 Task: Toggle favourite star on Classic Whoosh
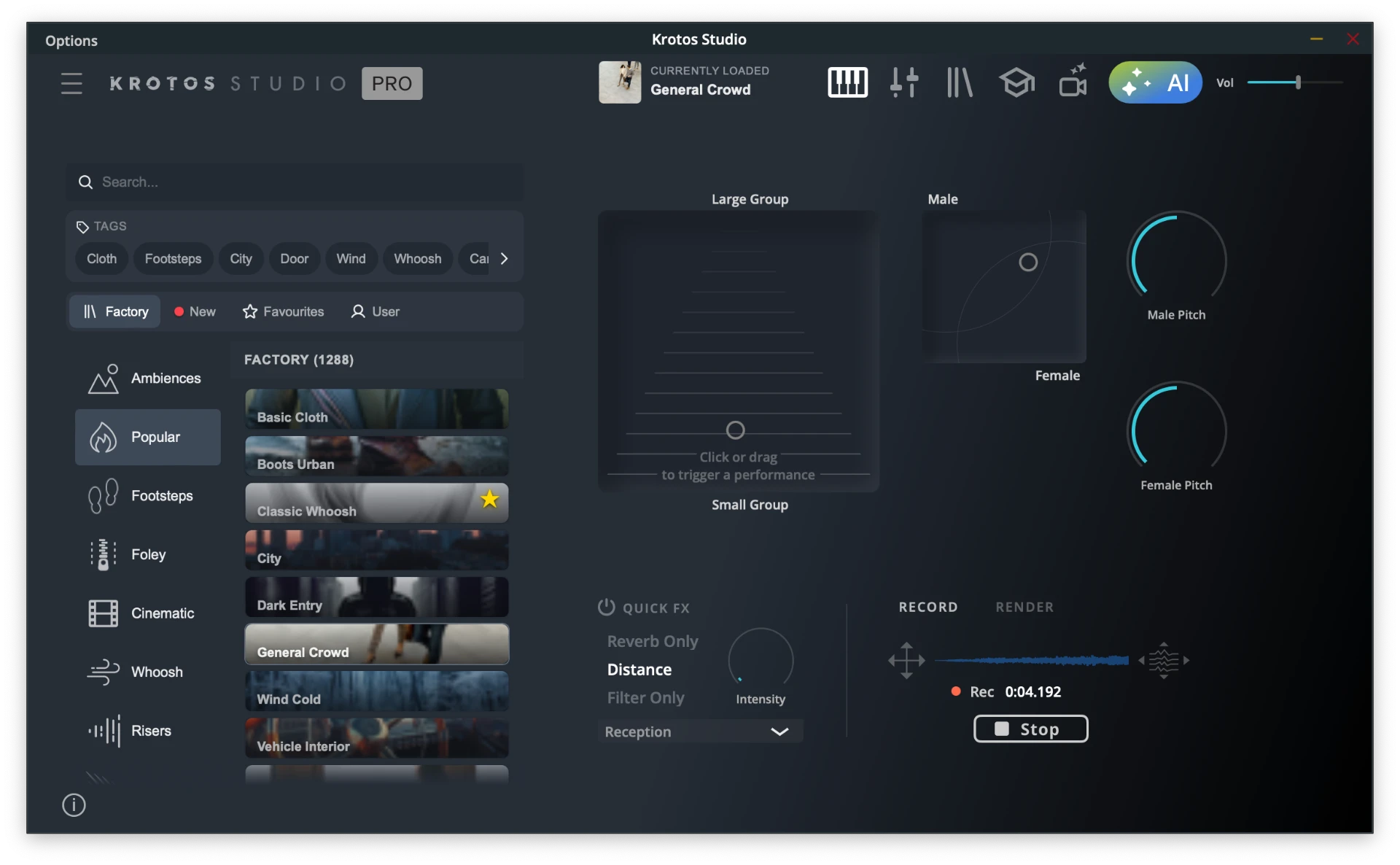coord(489,499)
